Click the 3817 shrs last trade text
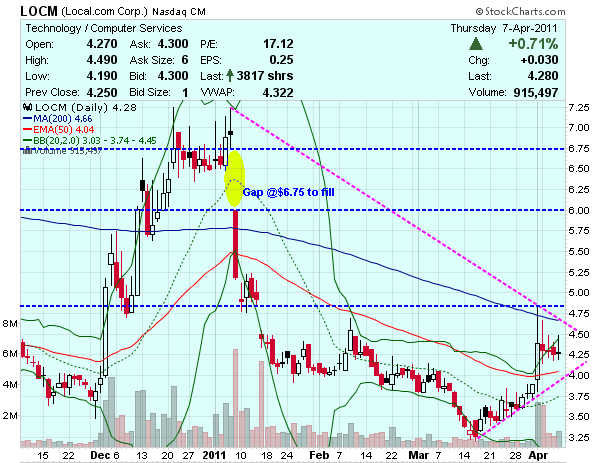This screenshot has height=463, width=599. click(x=265, y=76)
